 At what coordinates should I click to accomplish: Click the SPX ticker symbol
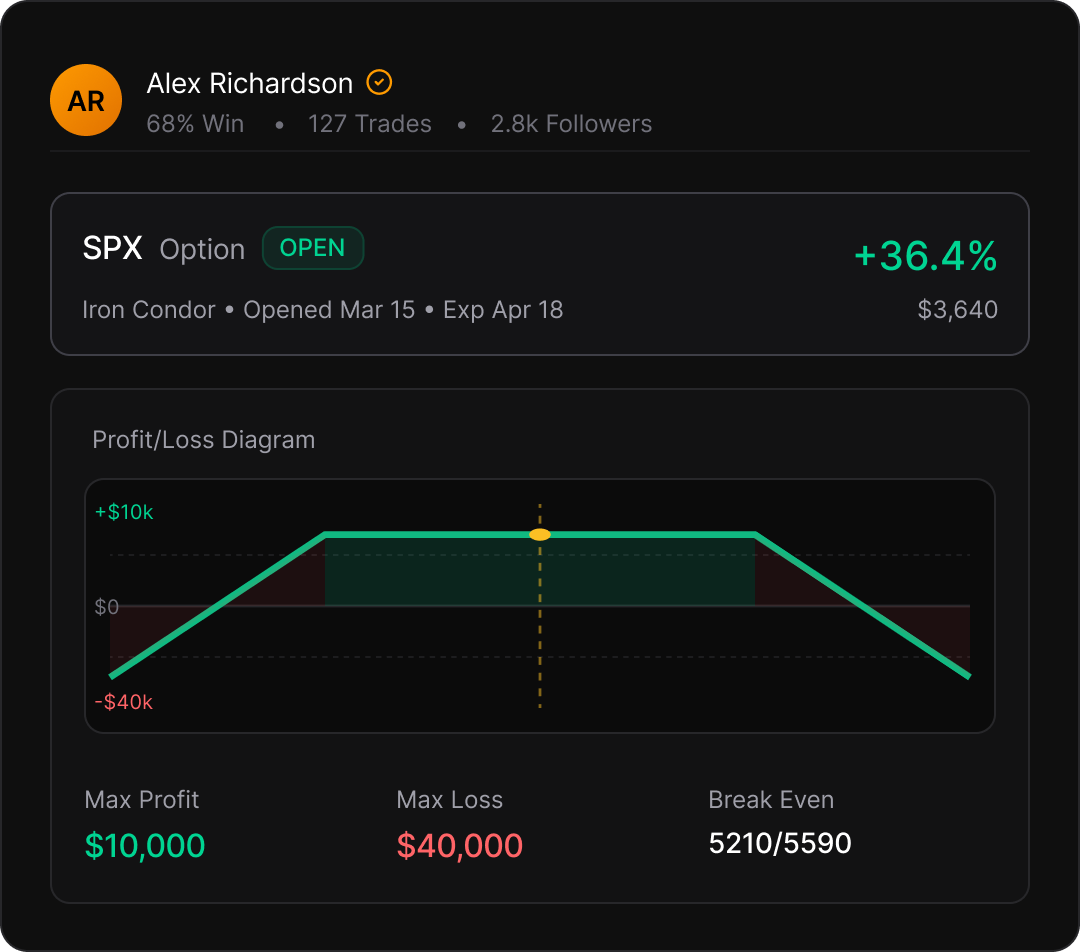tap(112, 248)
